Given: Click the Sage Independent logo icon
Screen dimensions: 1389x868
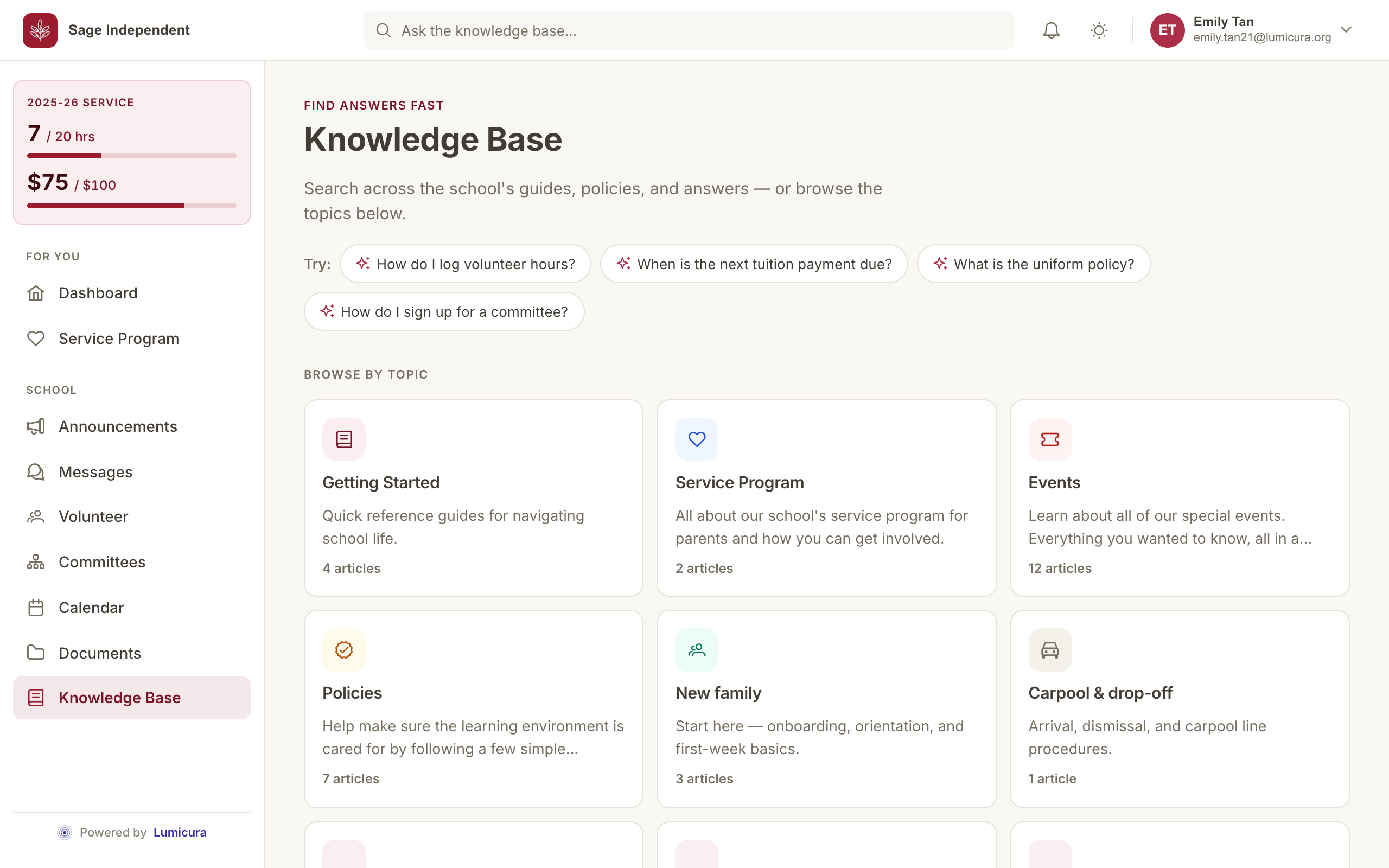Looking at the screenshot, I should tap(40, 30).
